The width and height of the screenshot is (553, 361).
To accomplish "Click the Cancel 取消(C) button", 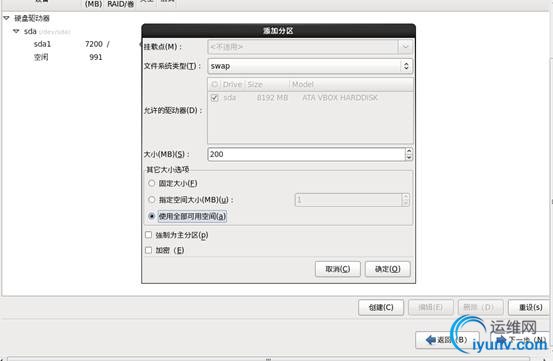I will pyautogui.click(x=338, y=269).
